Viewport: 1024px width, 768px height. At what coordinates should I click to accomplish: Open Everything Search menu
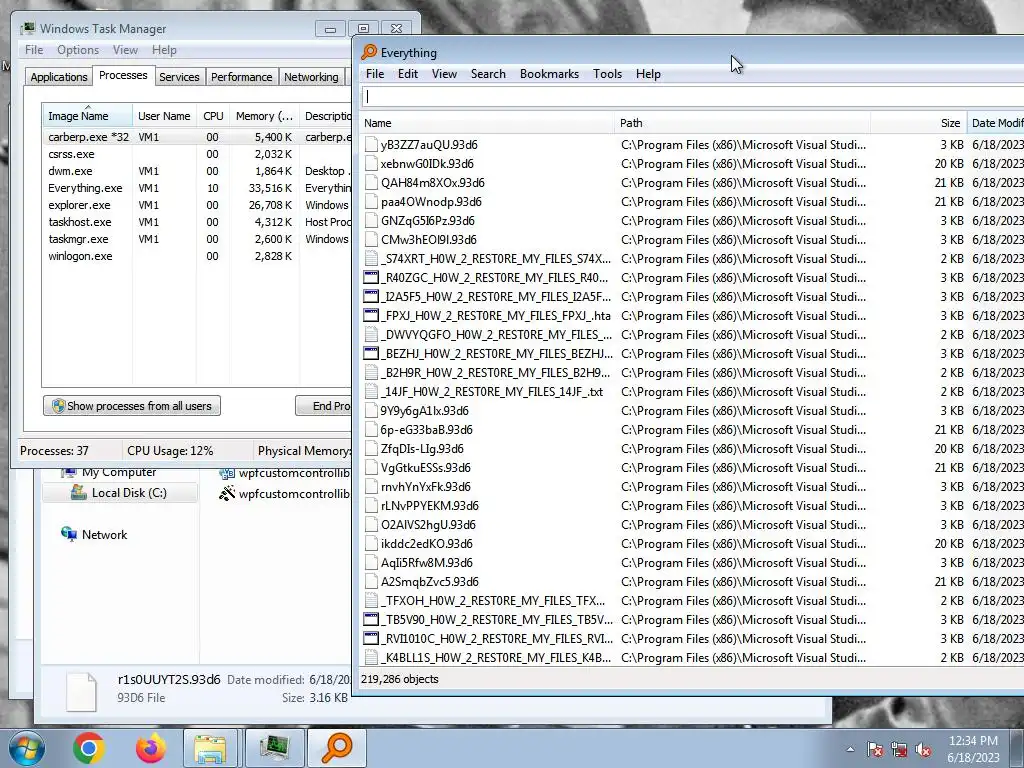(488, 74)
